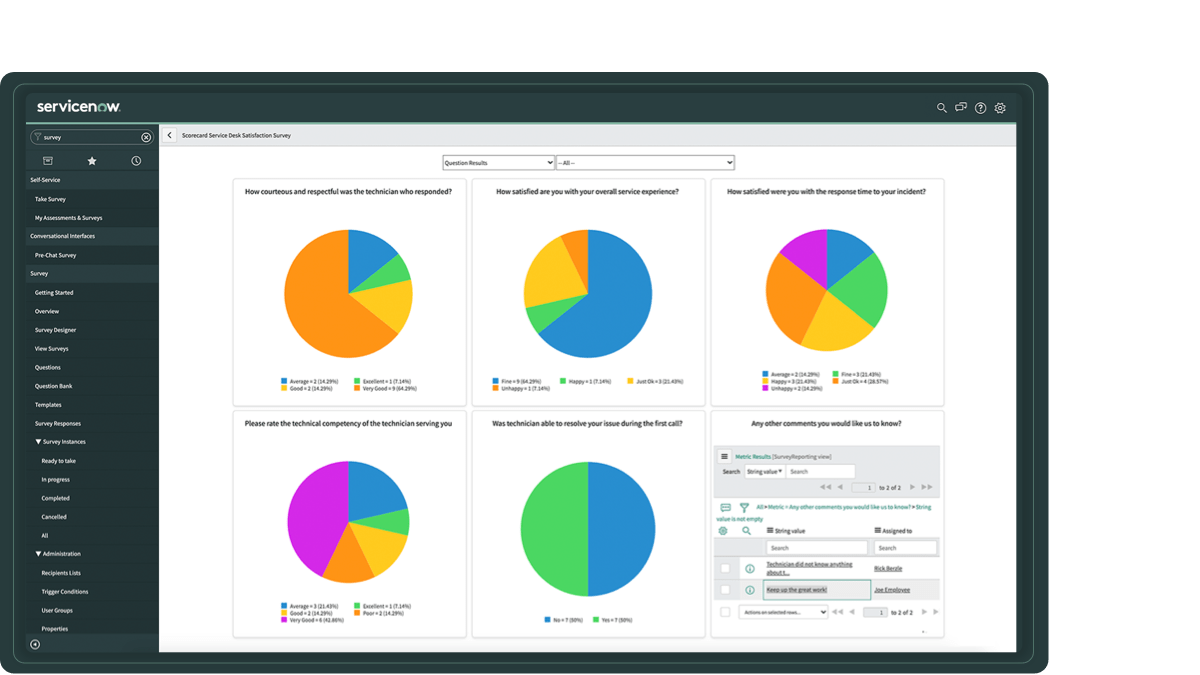Select Survey Designer in the sidebar
Viewport: 1200px width, 675px height.
[55, 329]
